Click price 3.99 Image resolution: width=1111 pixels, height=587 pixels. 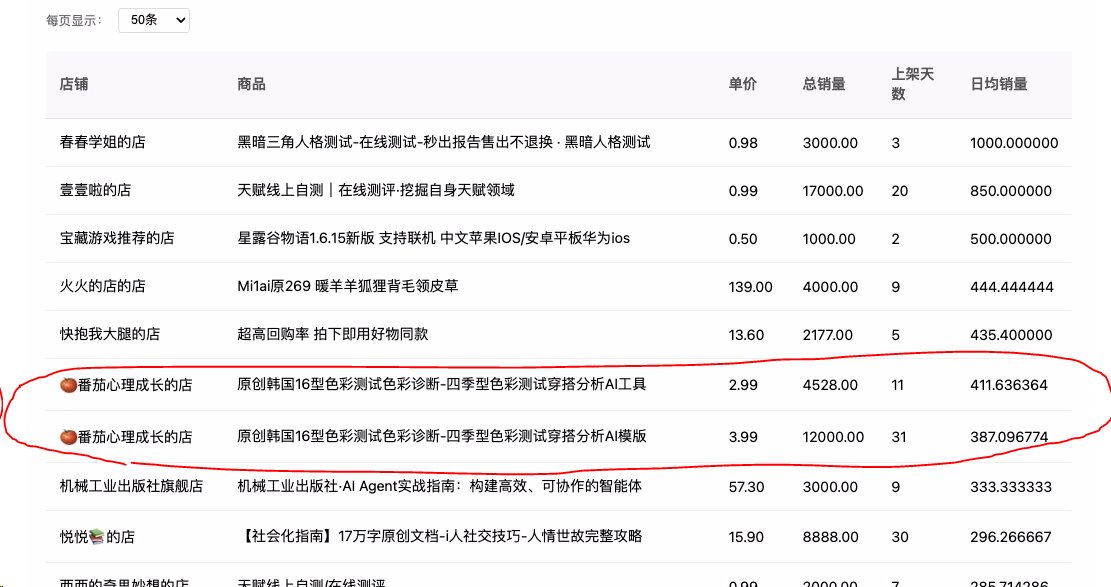743,437
